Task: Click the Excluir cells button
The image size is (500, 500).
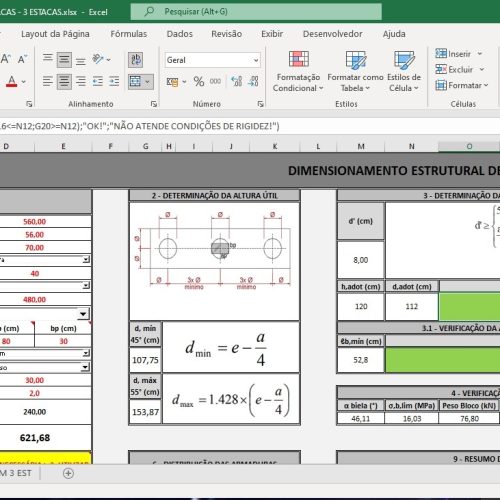Action: pyautogui.click(x=454, y=69)
